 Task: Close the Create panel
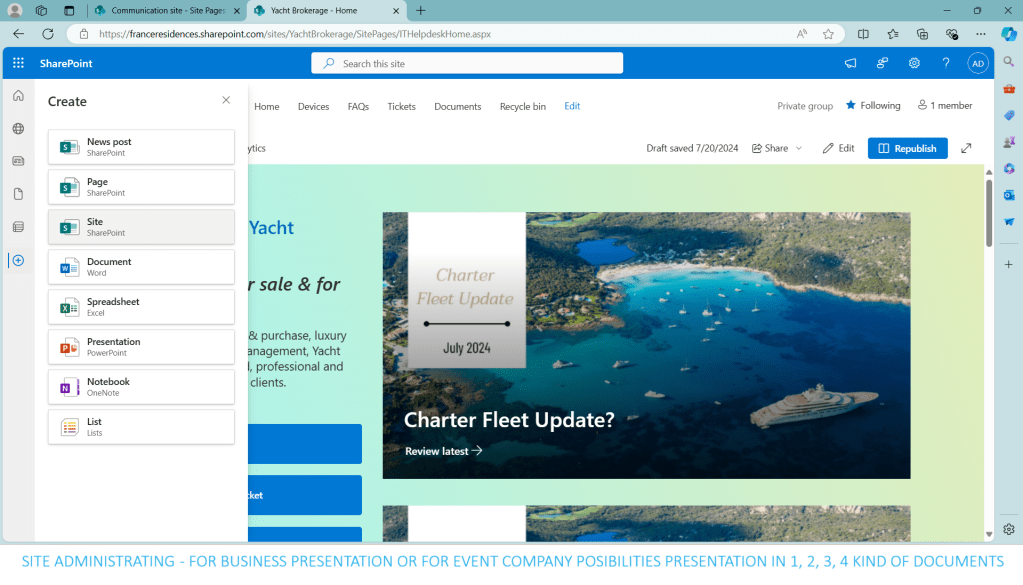[226, 101]
